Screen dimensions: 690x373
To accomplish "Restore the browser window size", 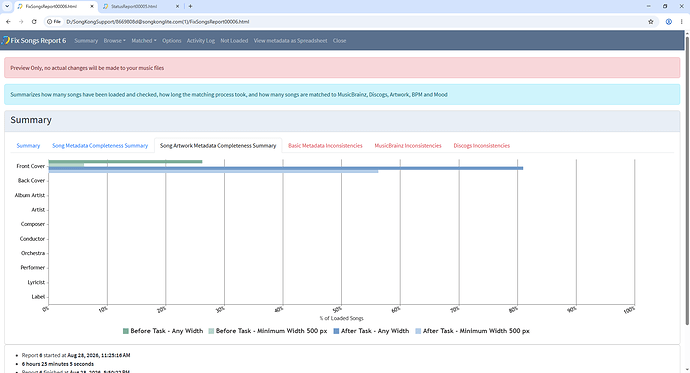I will [665, 6].
